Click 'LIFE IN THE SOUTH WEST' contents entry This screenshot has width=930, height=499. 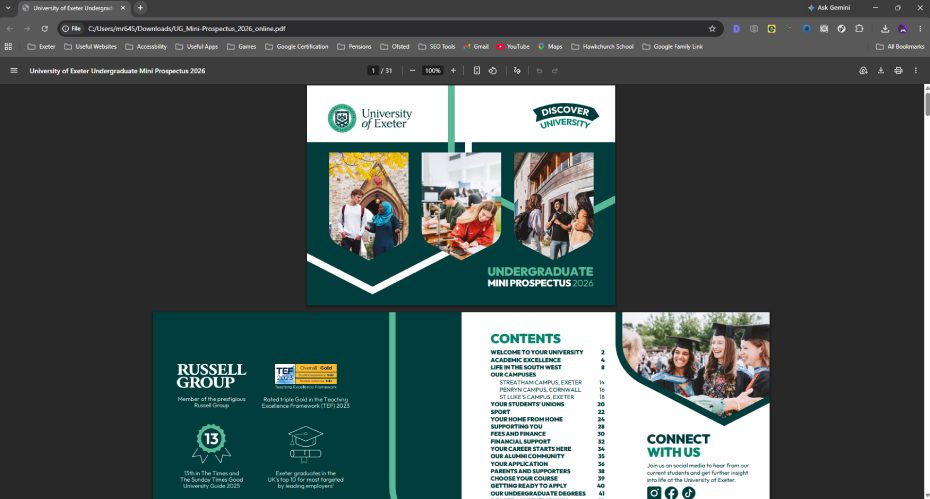(x=526, y=367)
